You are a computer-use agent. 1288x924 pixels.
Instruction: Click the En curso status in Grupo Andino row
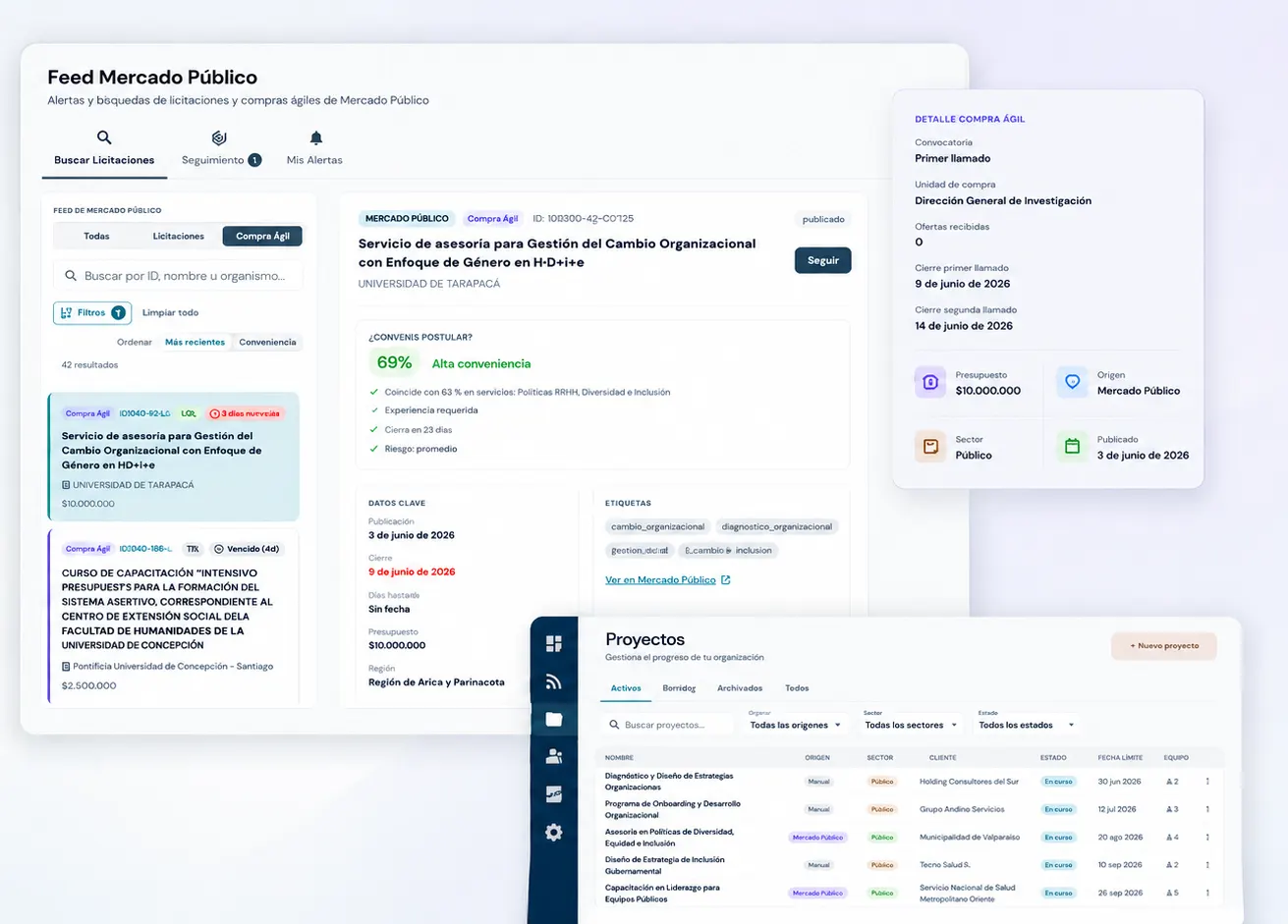[1058, 809]
